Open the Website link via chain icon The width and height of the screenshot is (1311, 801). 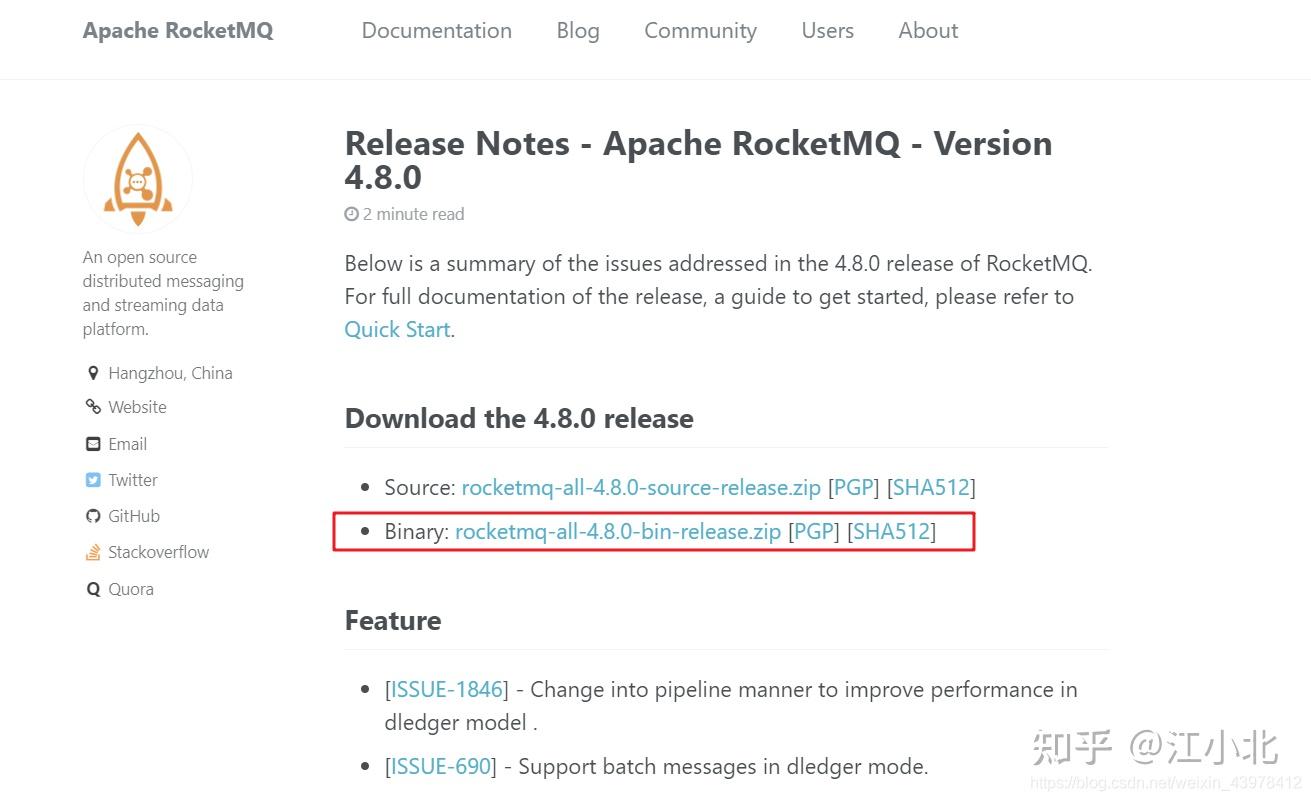pos(92,407)
